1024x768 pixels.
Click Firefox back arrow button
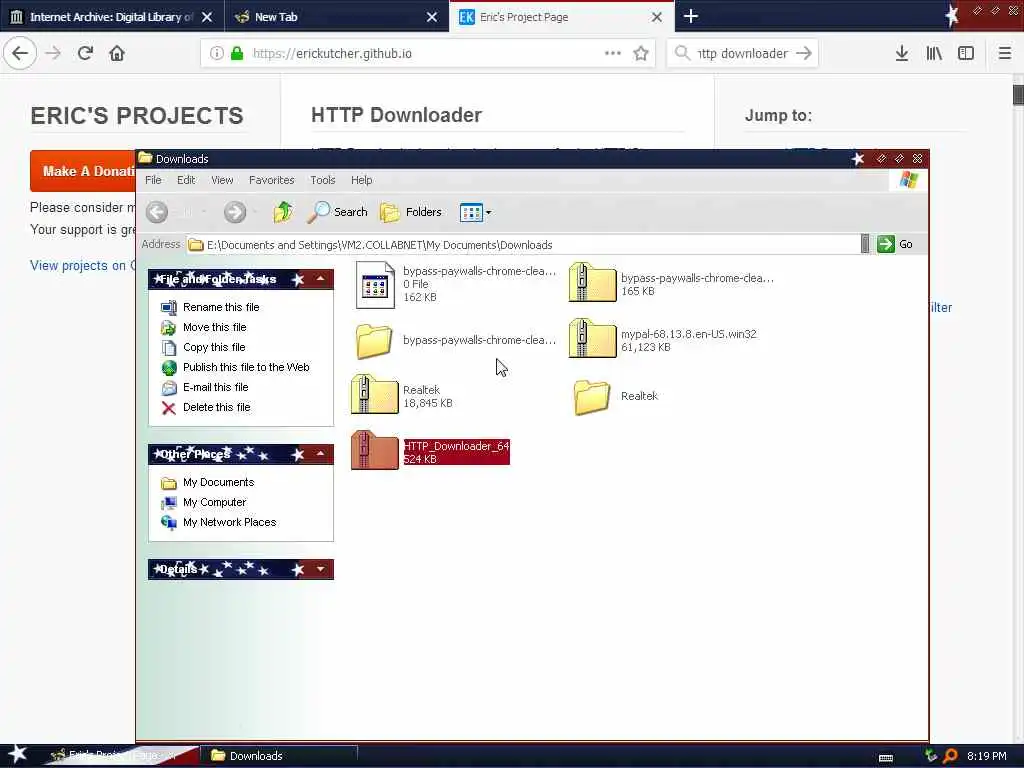tap(20, 53)
